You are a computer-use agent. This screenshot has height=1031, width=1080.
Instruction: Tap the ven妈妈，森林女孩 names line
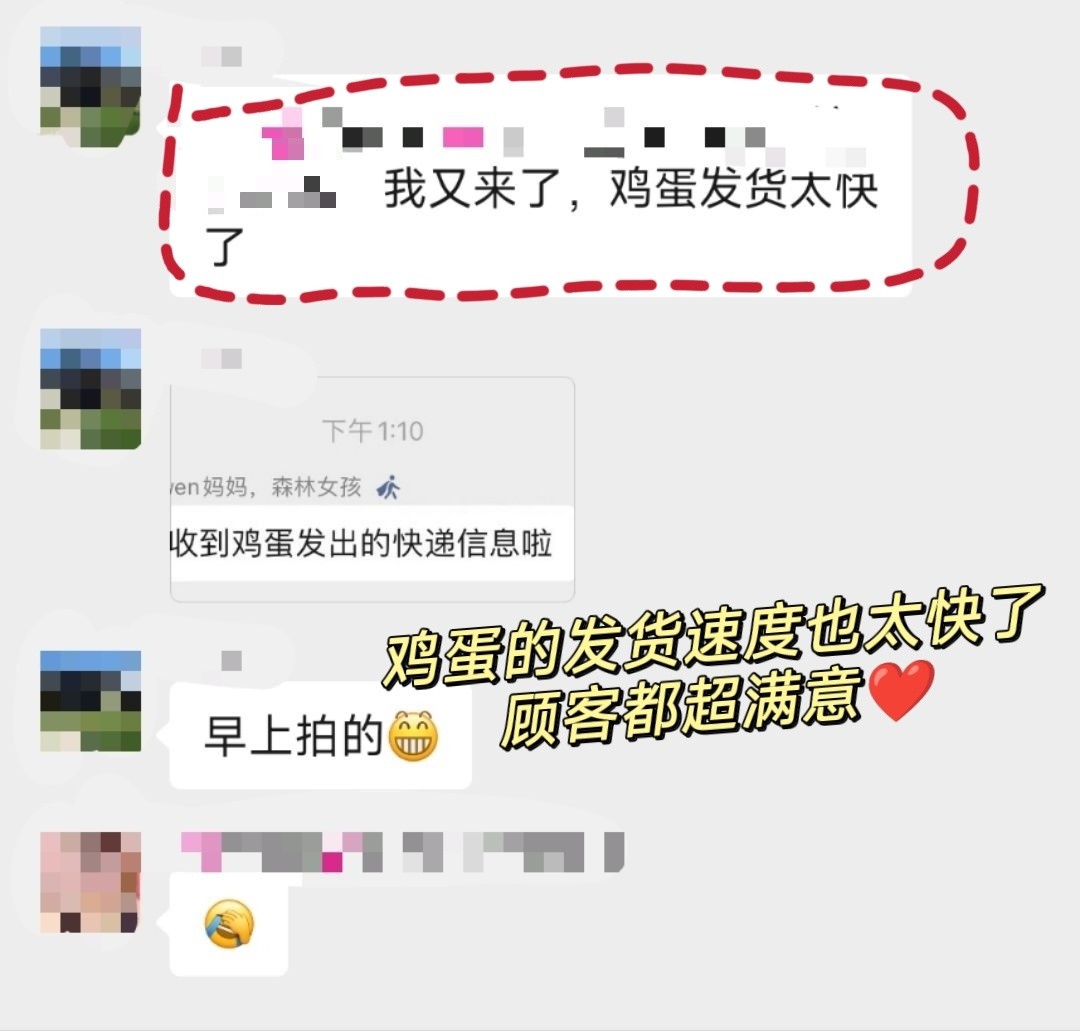(266, 488)
